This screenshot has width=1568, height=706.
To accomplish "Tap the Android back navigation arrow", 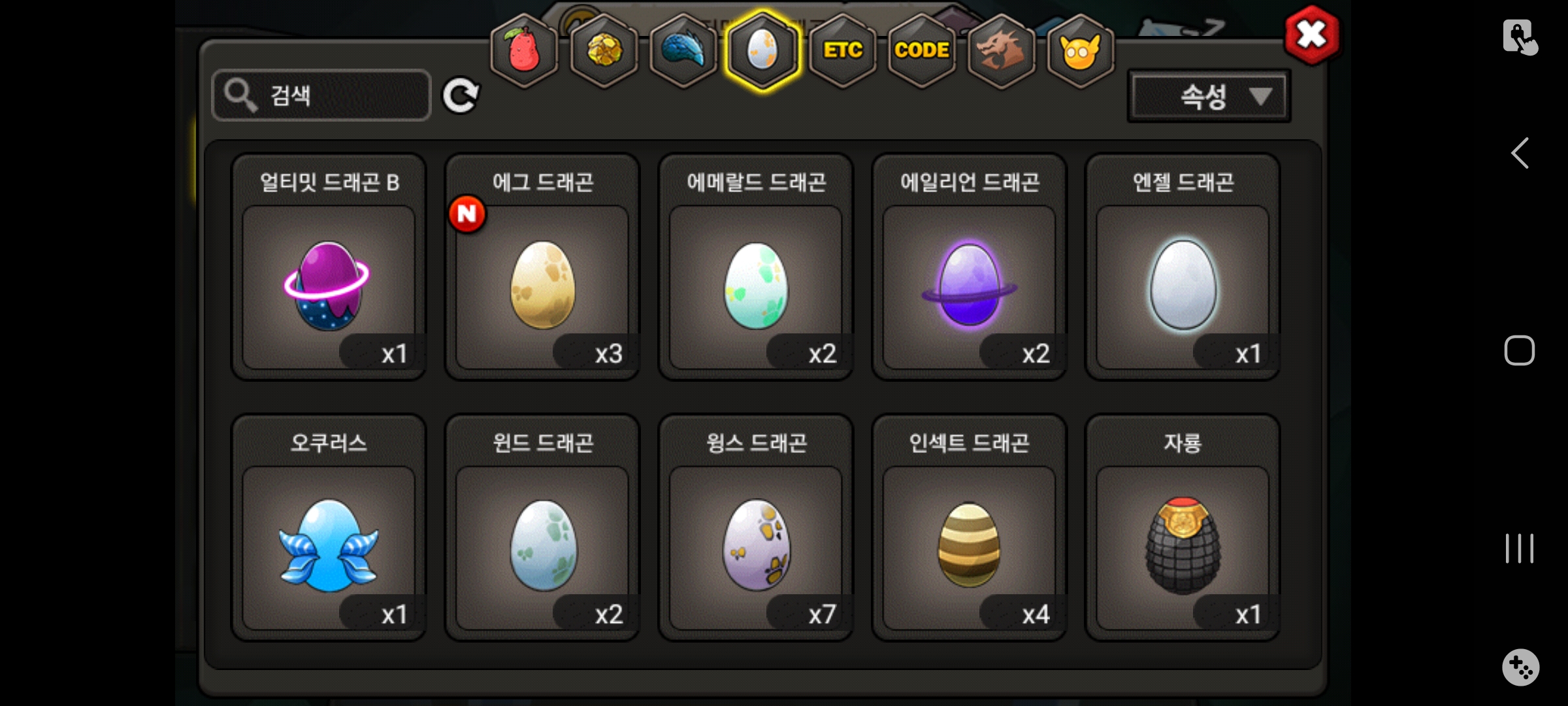I will 1520,154.
